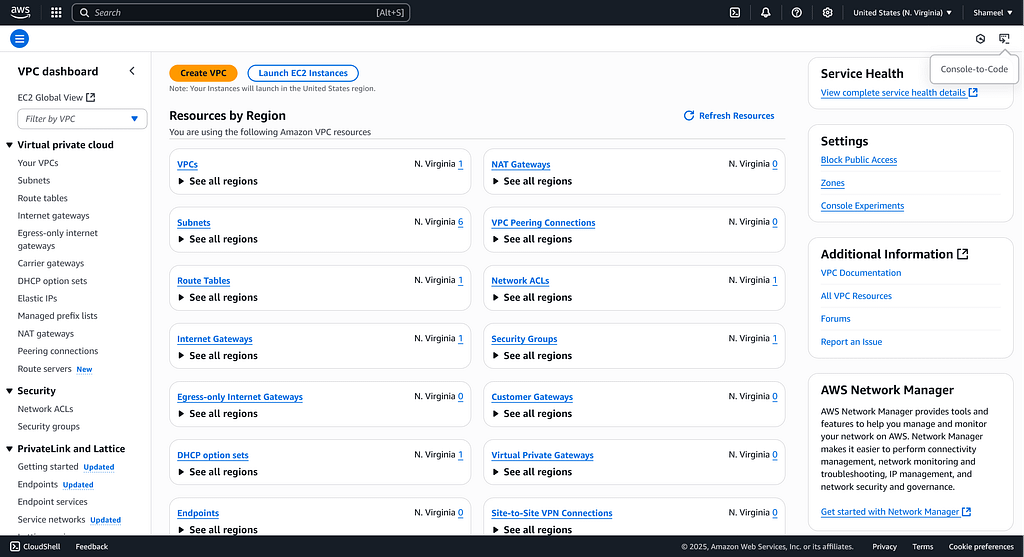Viewport: 1024px width, 557px height.
Task: Open the VPC Peering Connections card link
Action: coord(543,223)
